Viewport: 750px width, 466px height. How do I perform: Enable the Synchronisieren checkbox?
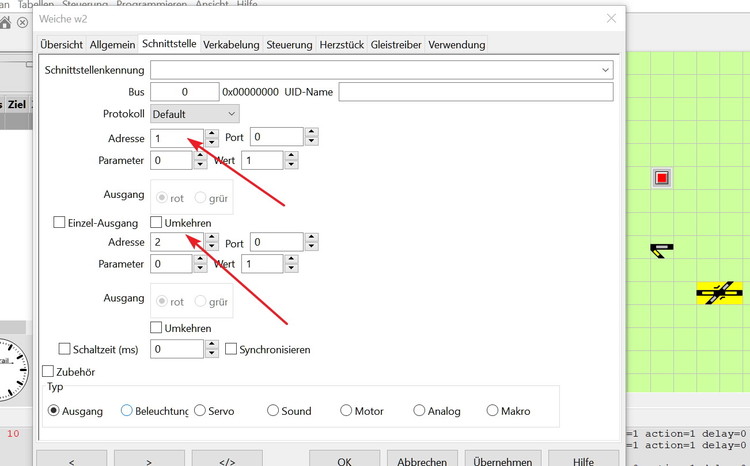click(x=231, y=349)
